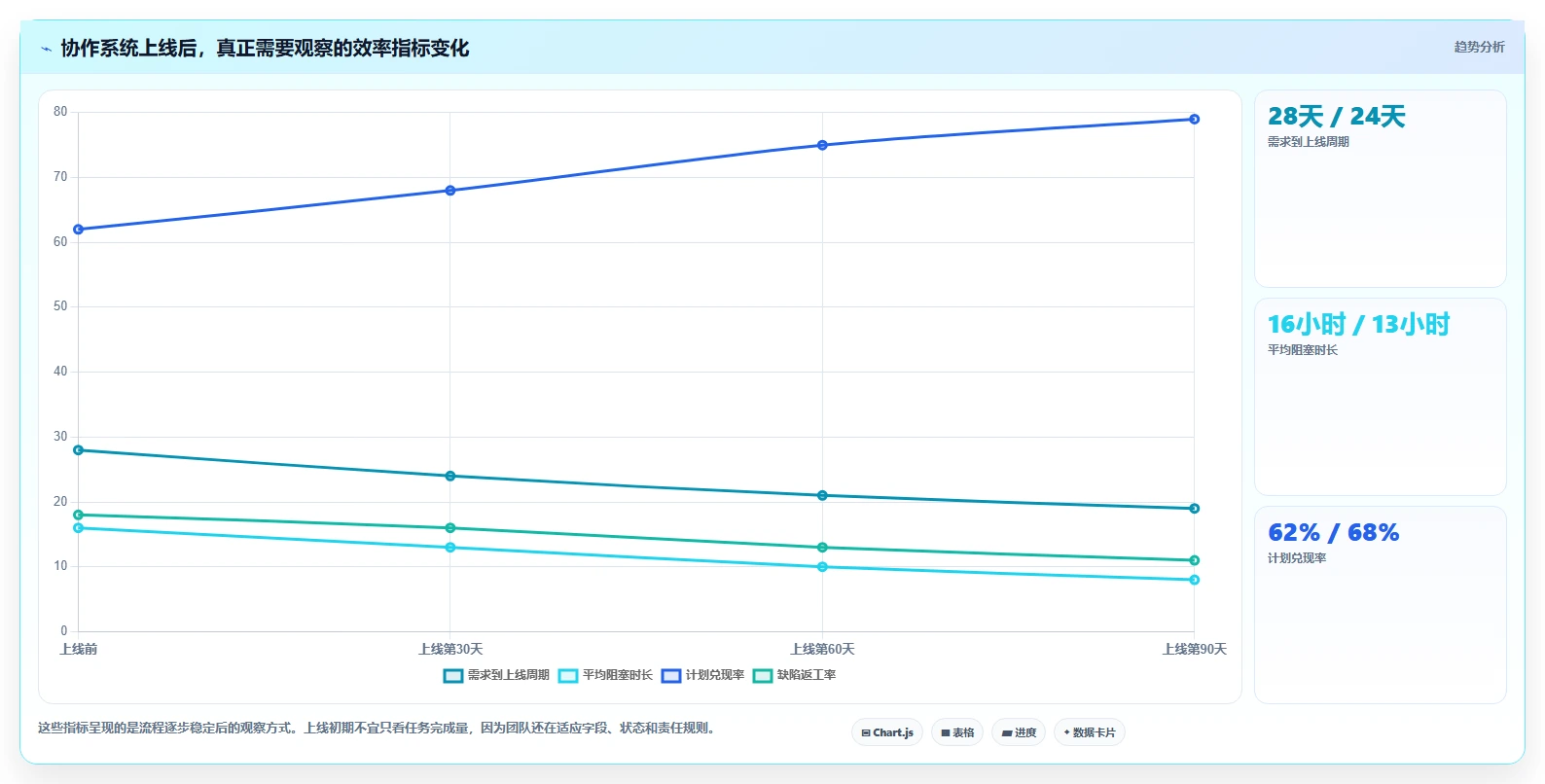Select the 缺陷返工率 data point at 上线前
The width and height of the screenshot is (1545, 784).
[78, 515]
